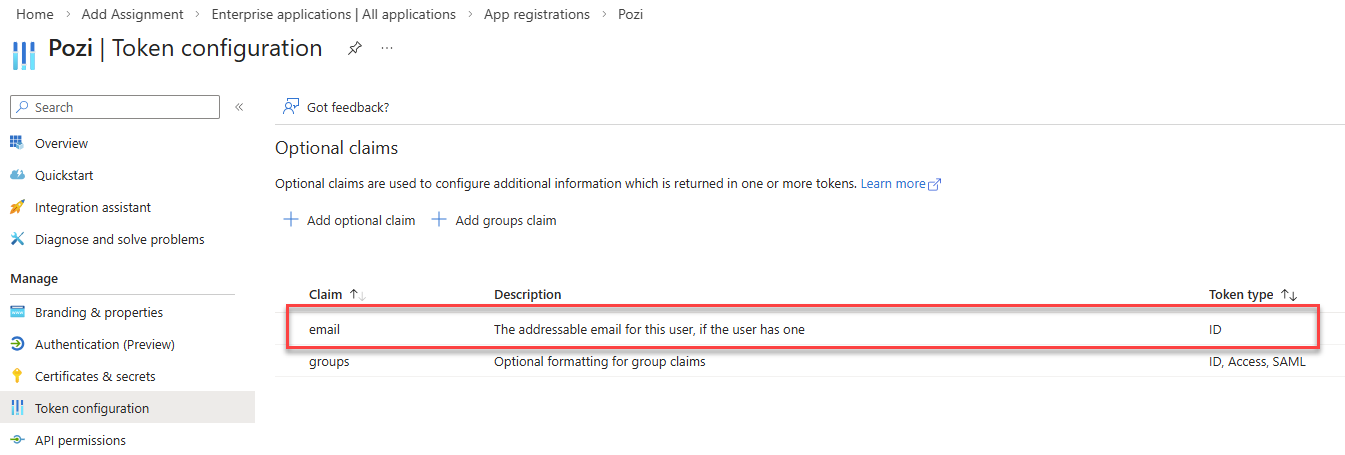Click the Pozi breadcrumb

coord(631,14)
